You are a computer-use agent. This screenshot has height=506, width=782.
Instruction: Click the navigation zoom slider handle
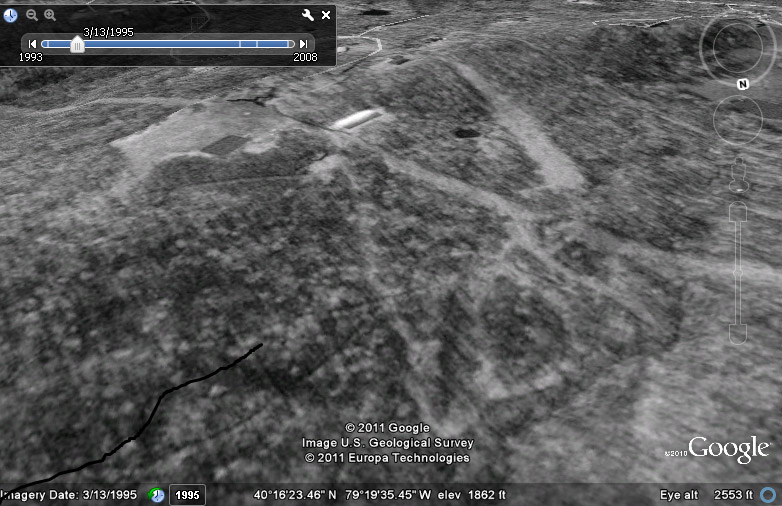tap(738, 273)
